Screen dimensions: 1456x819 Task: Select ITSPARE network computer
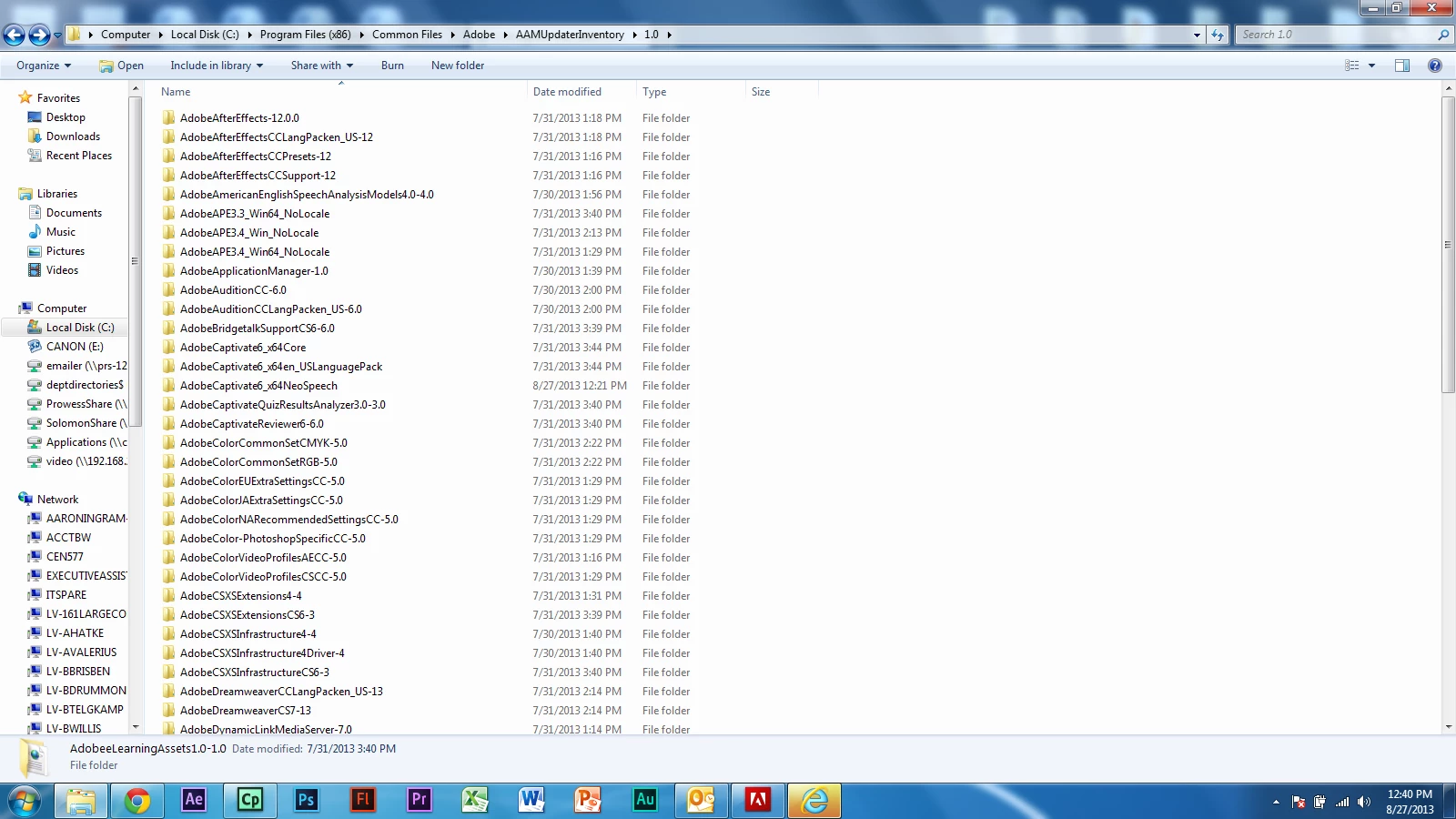point(66,595)
